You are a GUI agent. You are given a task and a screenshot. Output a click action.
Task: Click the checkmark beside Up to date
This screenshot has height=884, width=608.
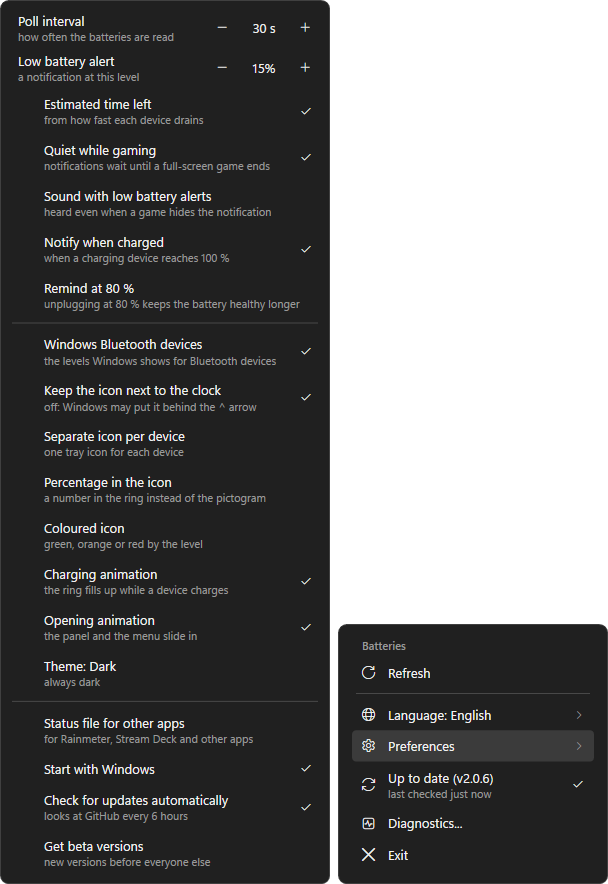tap(578, 784)
